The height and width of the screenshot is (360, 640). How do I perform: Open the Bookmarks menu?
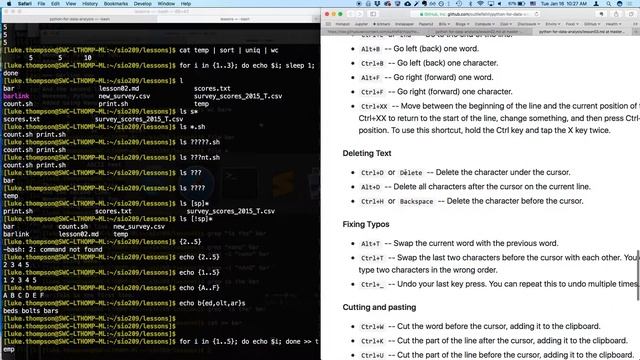point(116,4)
